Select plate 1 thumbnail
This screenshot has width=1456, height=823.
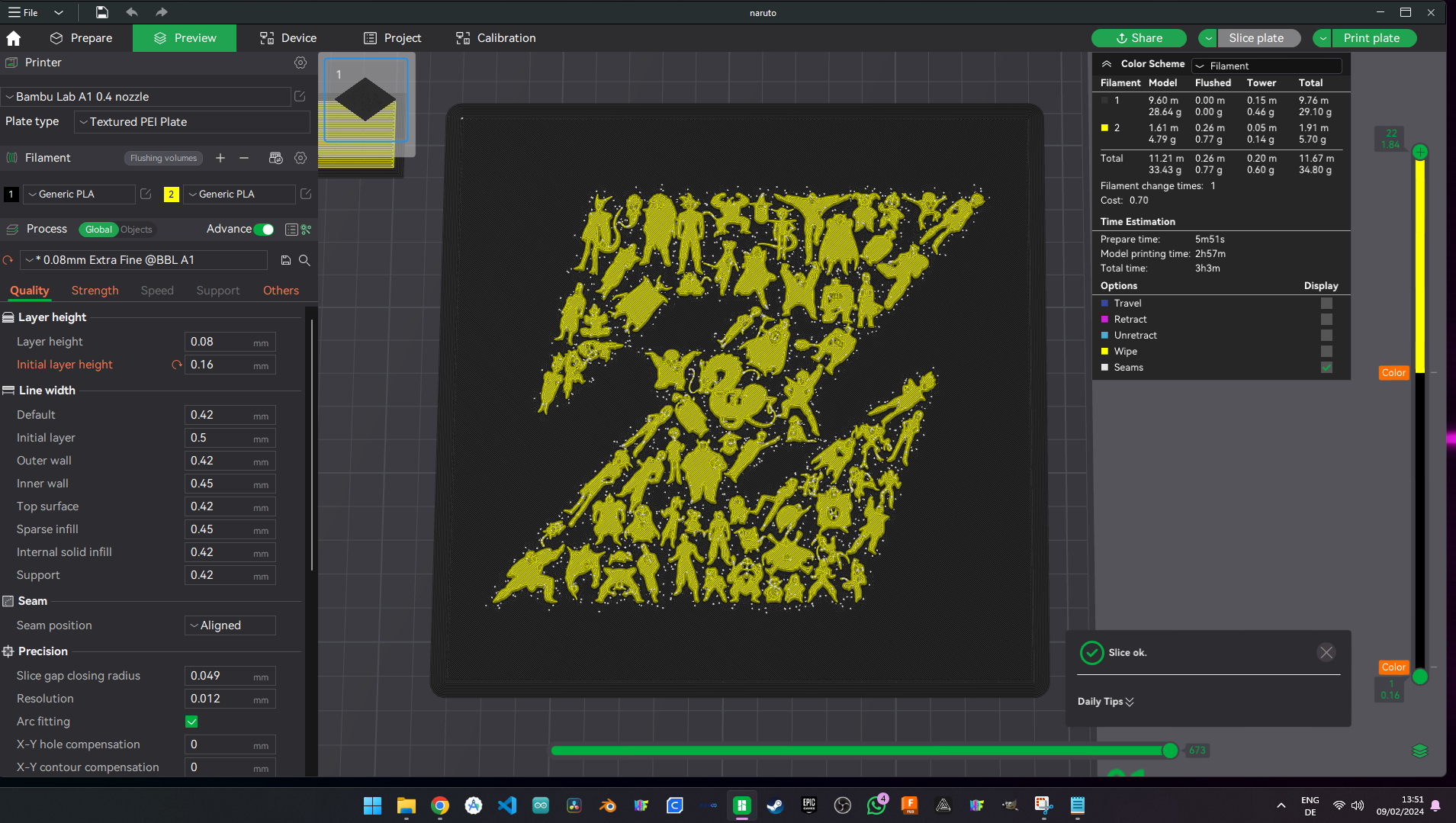pyautogui.click(x=366, y=100)
